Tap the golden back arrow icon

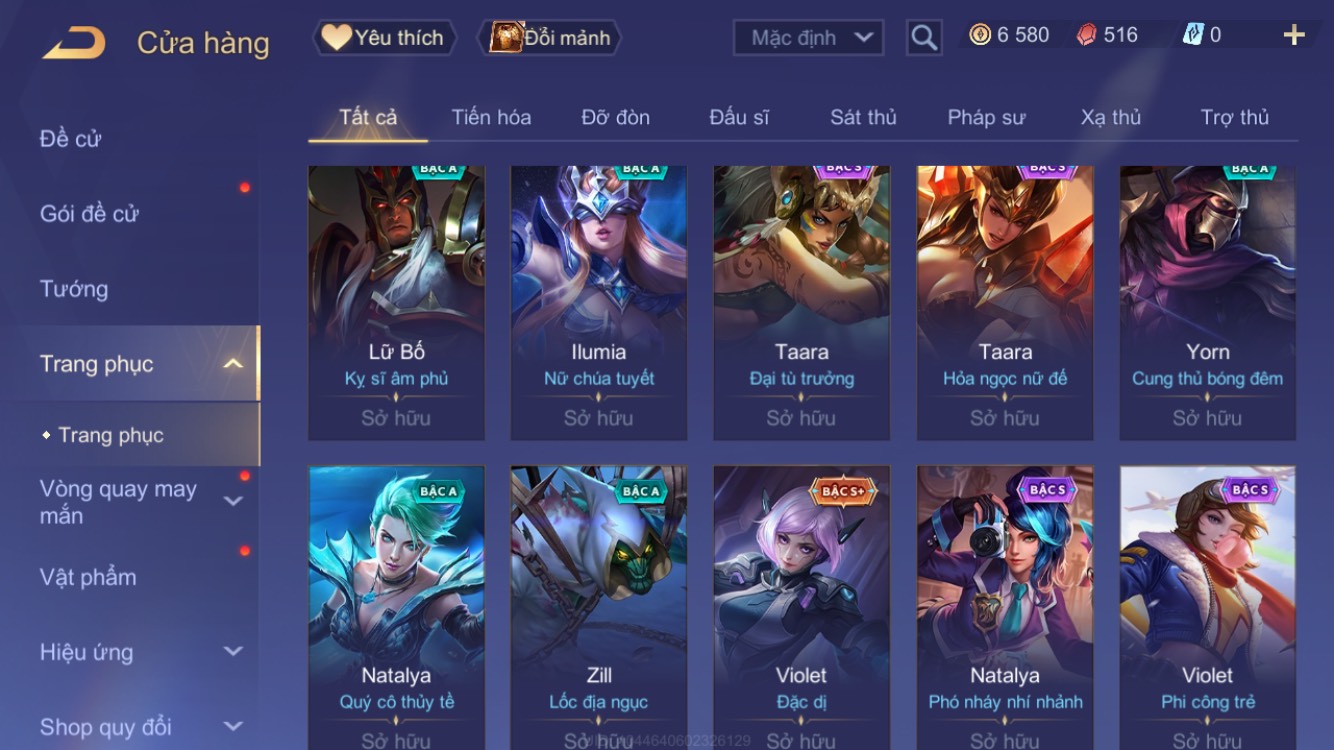74,43
